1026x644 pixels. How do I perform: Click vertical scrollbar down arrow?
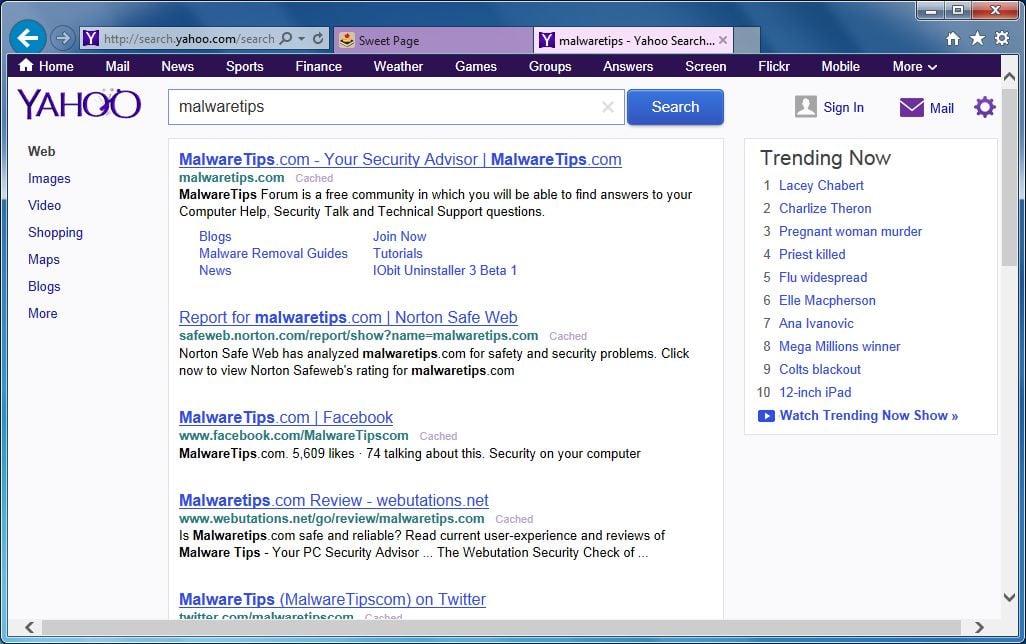point(1010,597)
